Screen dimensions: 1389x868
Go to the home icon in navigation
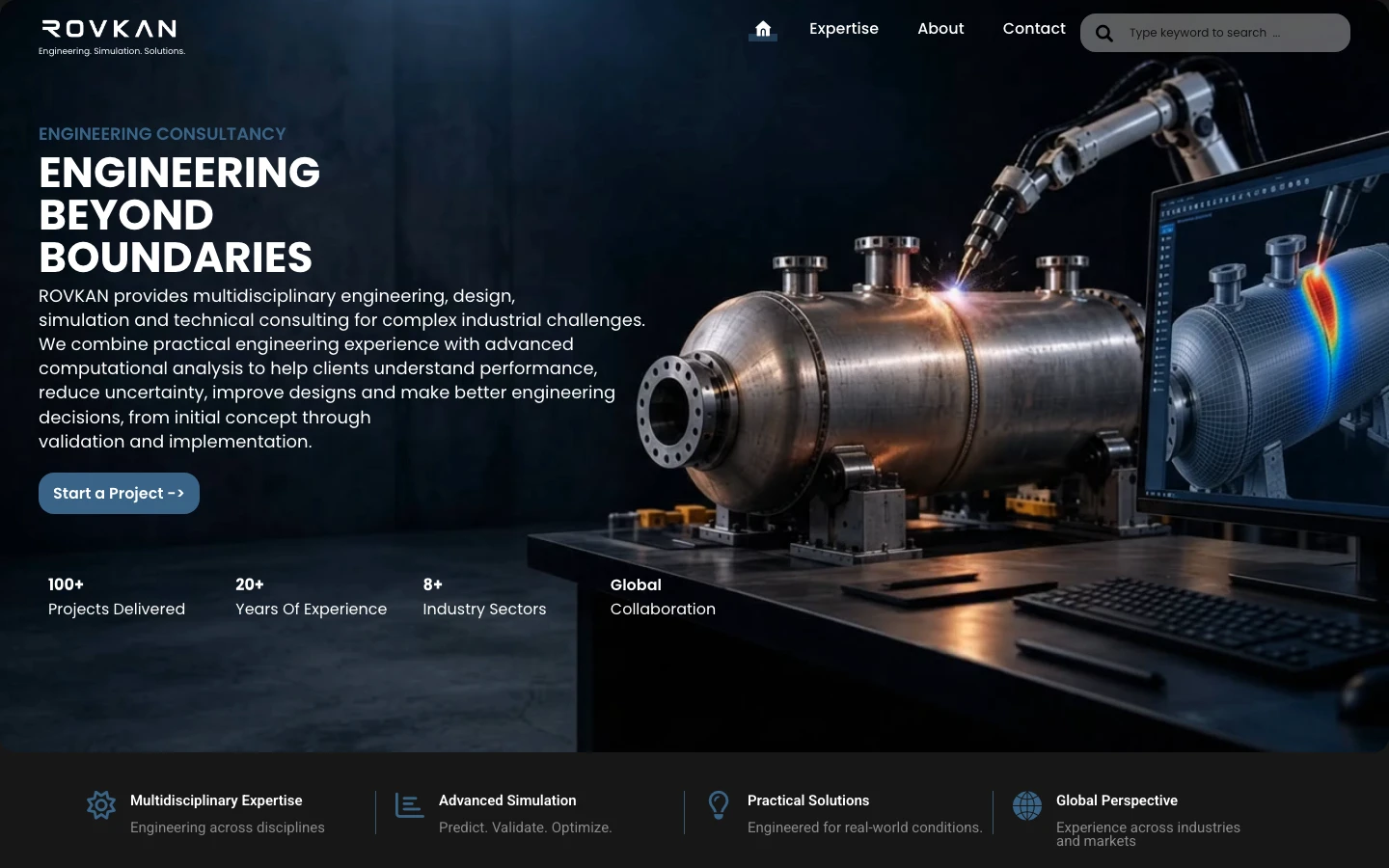click(x=763, y=29)
